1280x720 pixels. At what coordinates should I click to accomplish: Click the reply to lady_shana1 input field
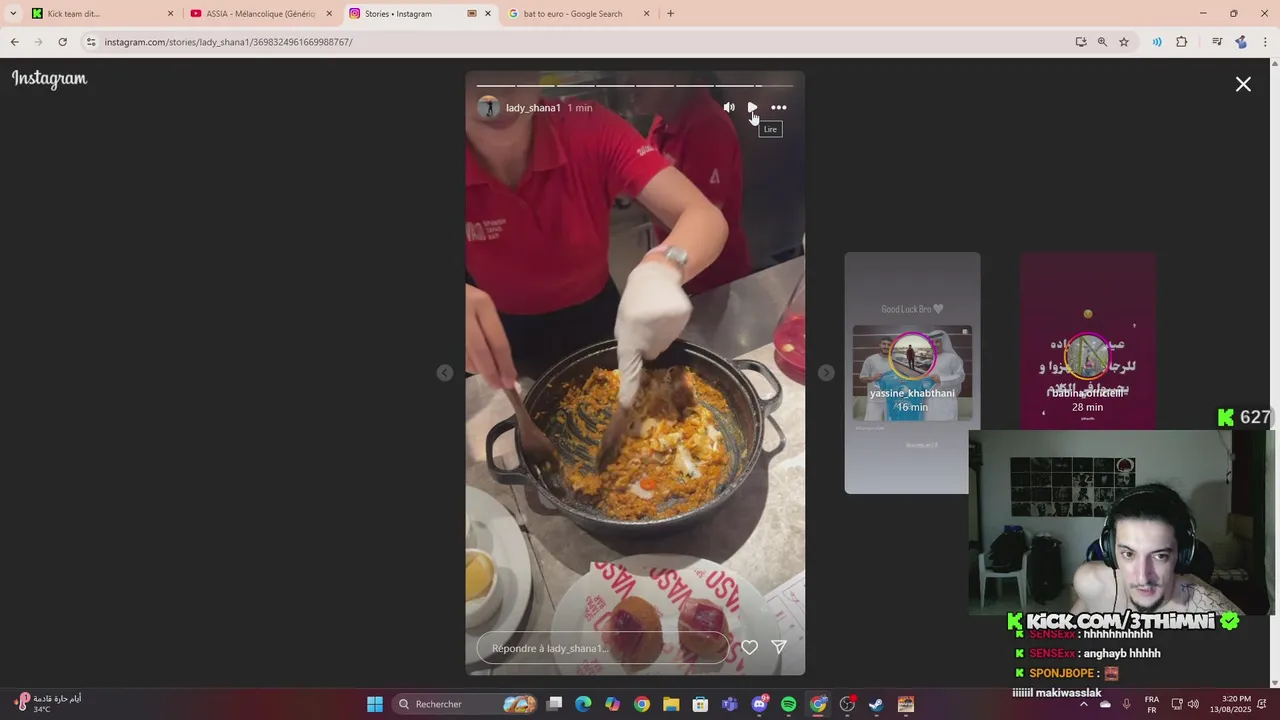point(602,648)
